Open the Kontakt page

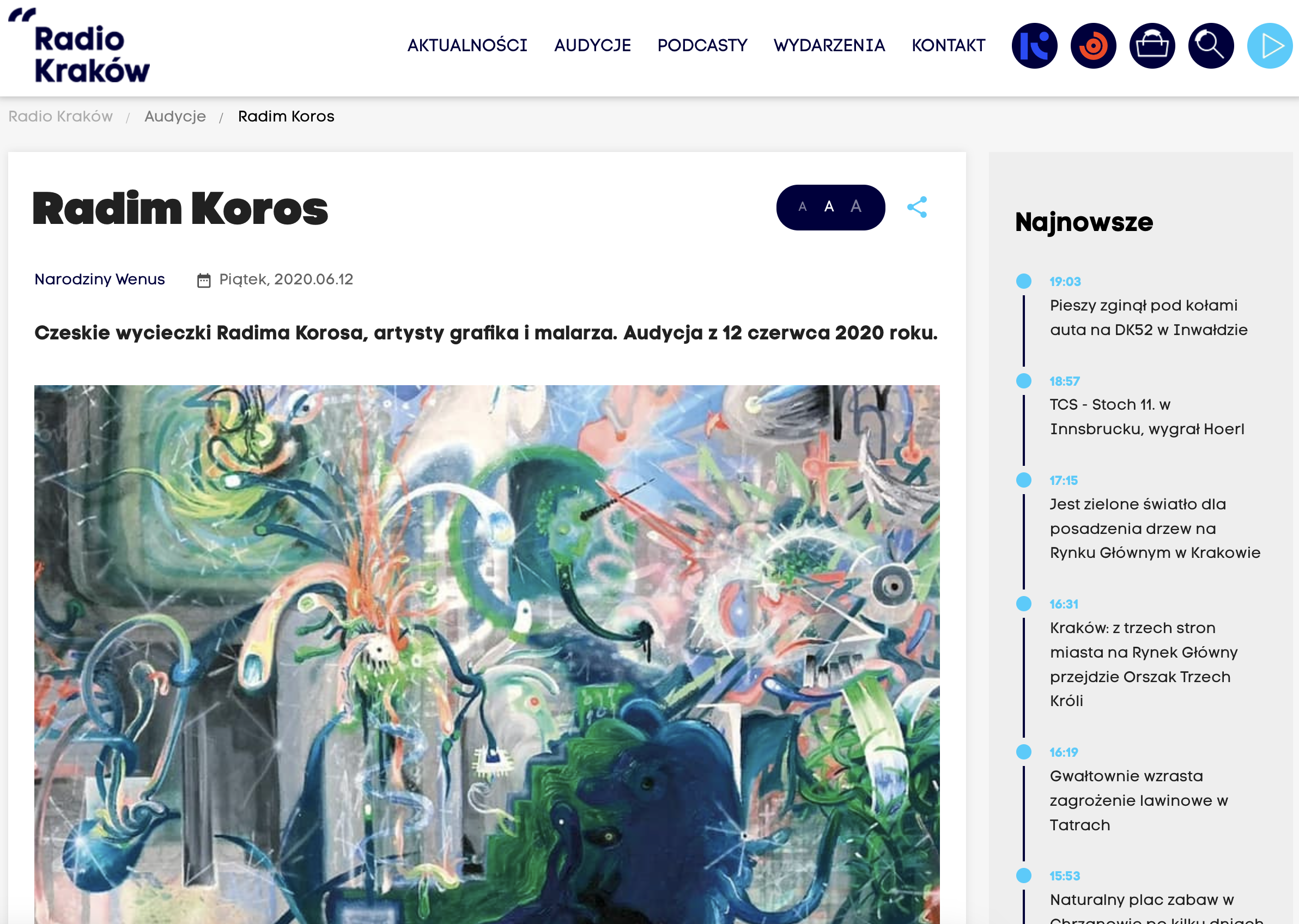click(x=948, y=46)
